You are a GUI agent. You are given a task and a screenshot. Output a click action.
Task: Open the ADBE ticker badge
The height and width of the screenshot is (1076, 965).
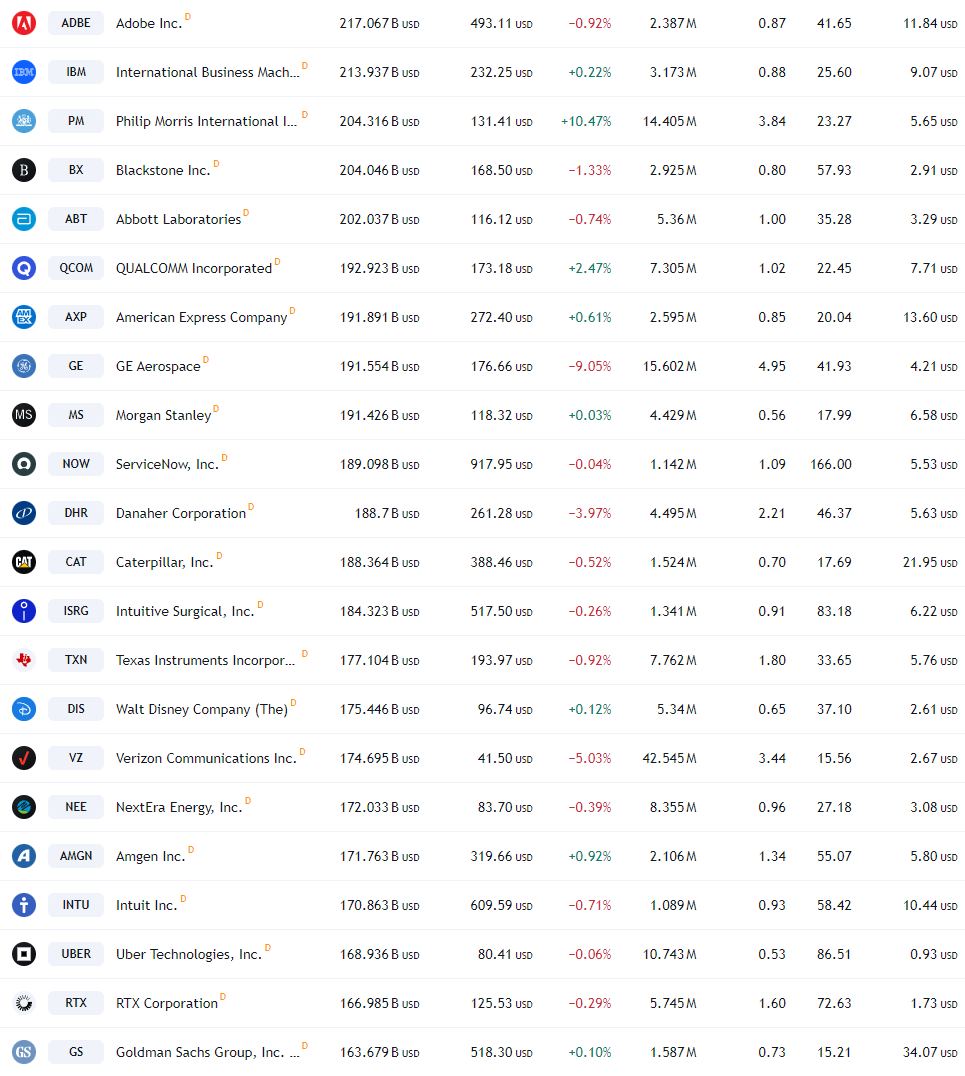(76, 23)
